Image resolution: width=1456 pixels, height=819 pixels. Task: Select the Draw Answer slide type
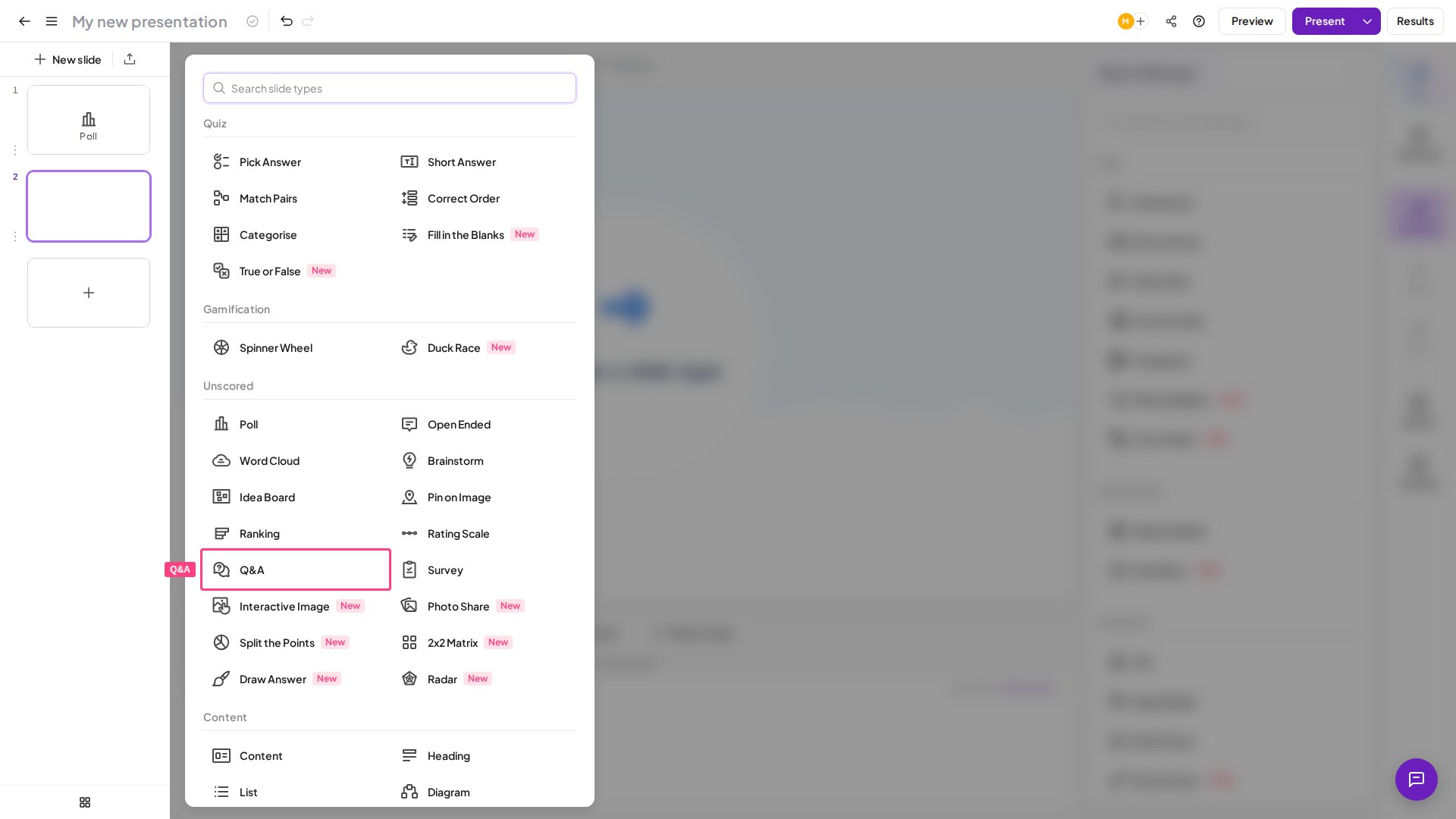[296, 679]
